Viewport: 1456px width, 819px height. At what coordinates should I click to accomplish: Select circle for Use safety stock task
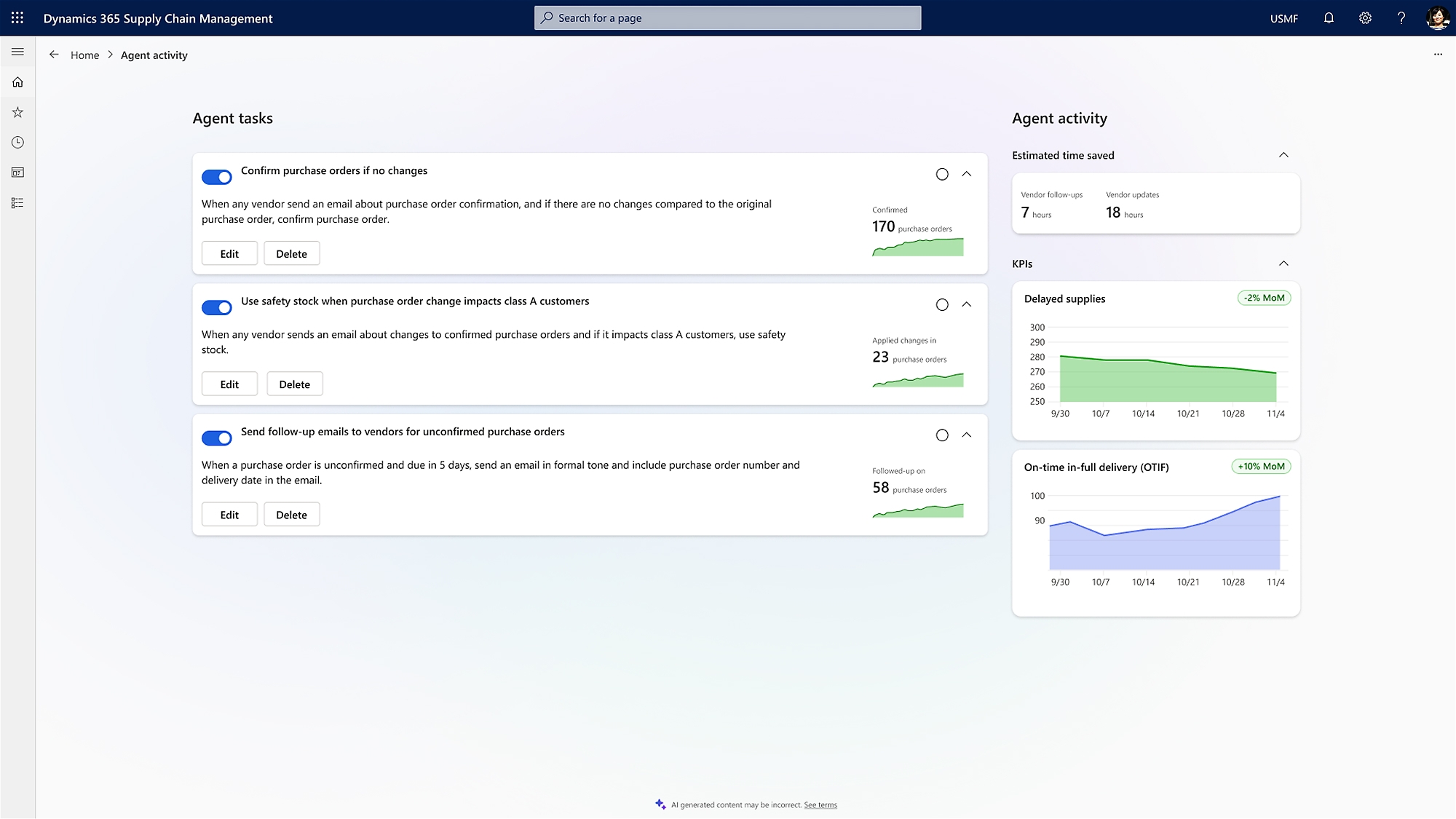tap(942, 304)
